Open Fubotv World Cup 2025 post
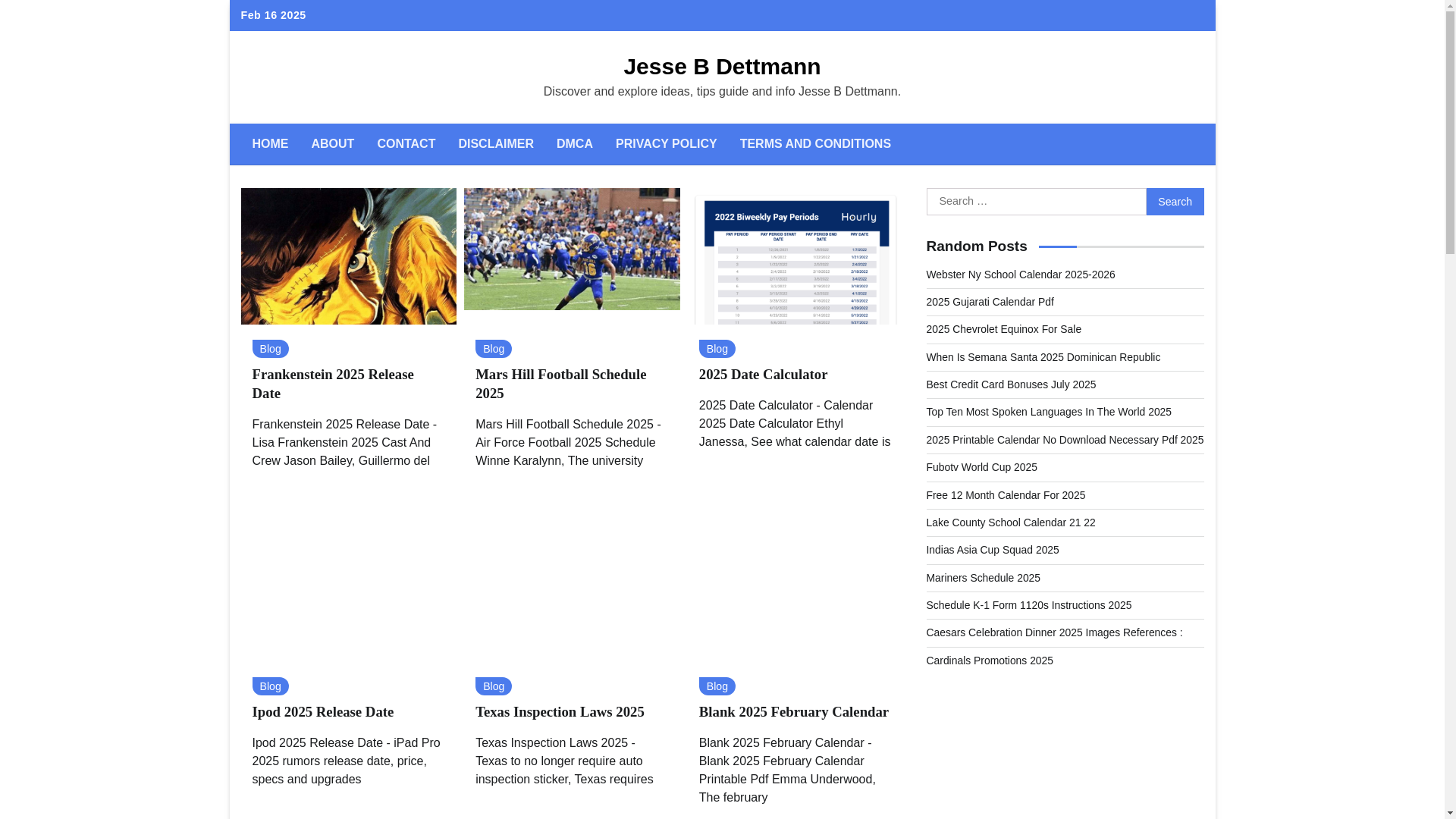This screenshot has width=1456, height=819. coord(982,467)
